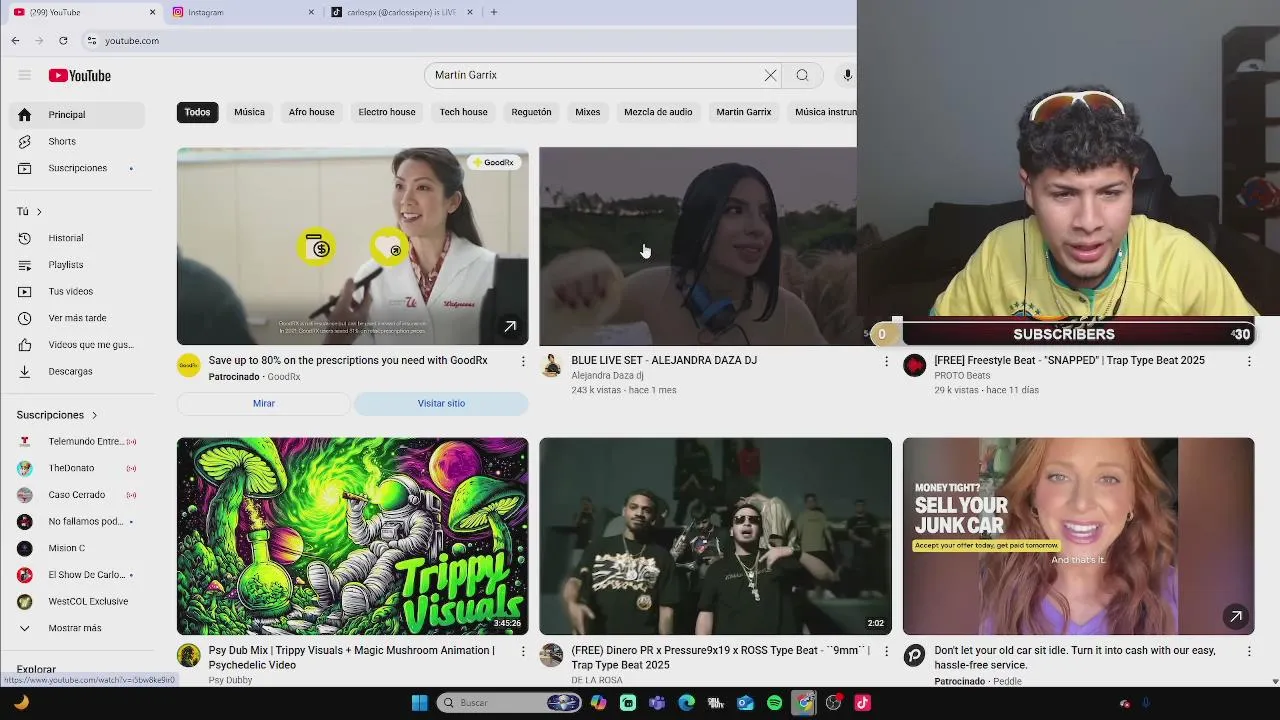This screenshot has width=1280, height=720.
Task: Open Caso Cerrado channel subscription
Action: 77,495
